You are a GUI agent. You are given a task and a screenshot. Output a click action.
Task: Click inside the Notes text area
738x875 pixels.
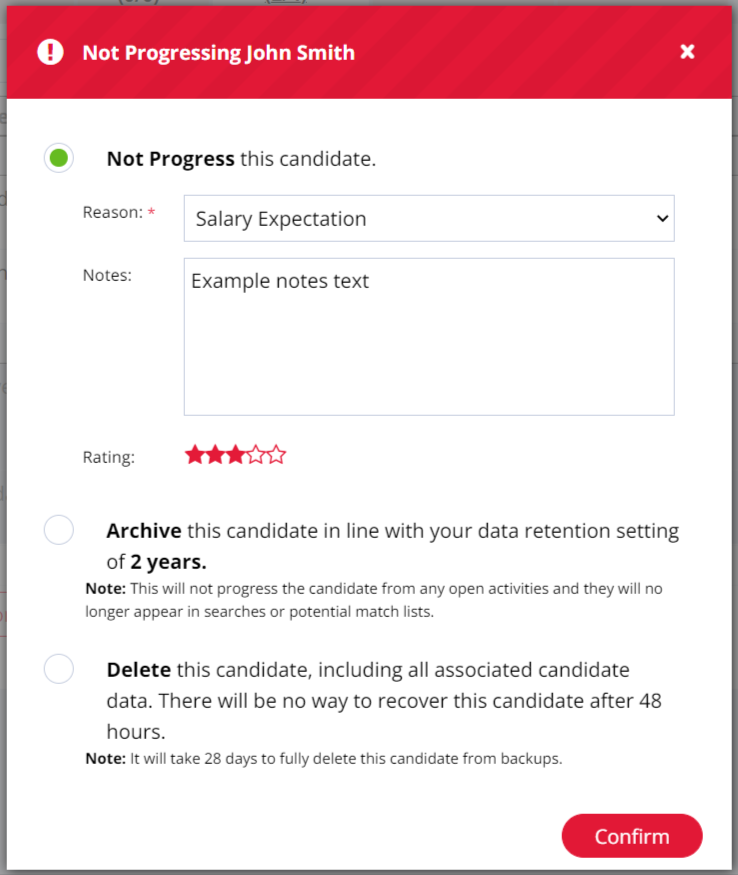tap(428, 335)
